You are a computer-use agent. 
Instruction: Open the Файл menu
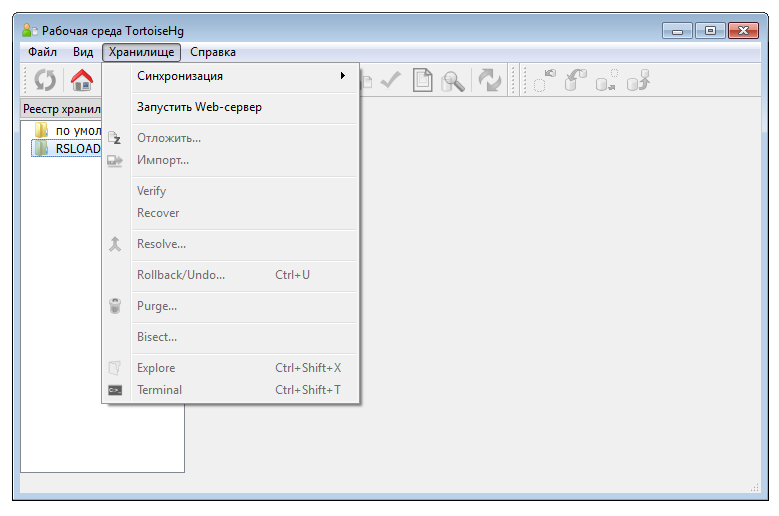coord(42,52)
